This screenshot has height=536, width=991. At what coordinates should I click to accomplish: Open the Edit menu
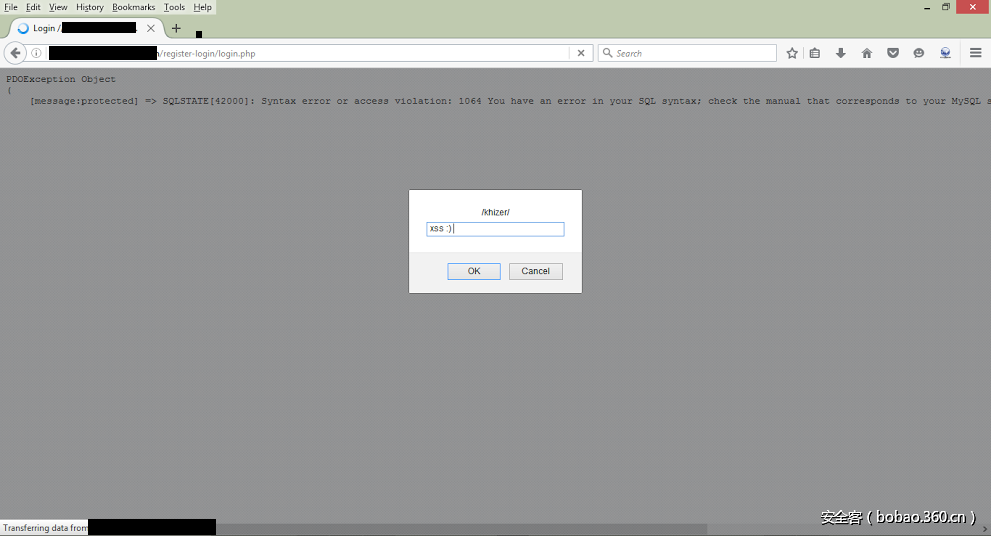coord(33,7)
